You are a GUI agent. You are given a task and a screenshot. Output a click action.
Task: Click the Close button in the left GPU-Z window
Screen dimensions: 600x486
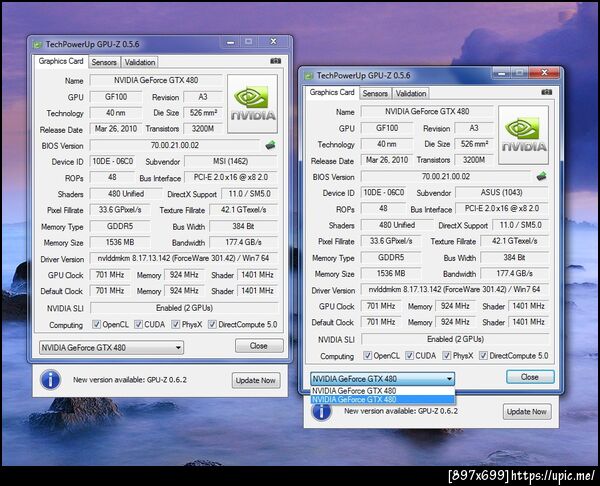(x=259, y=346)
